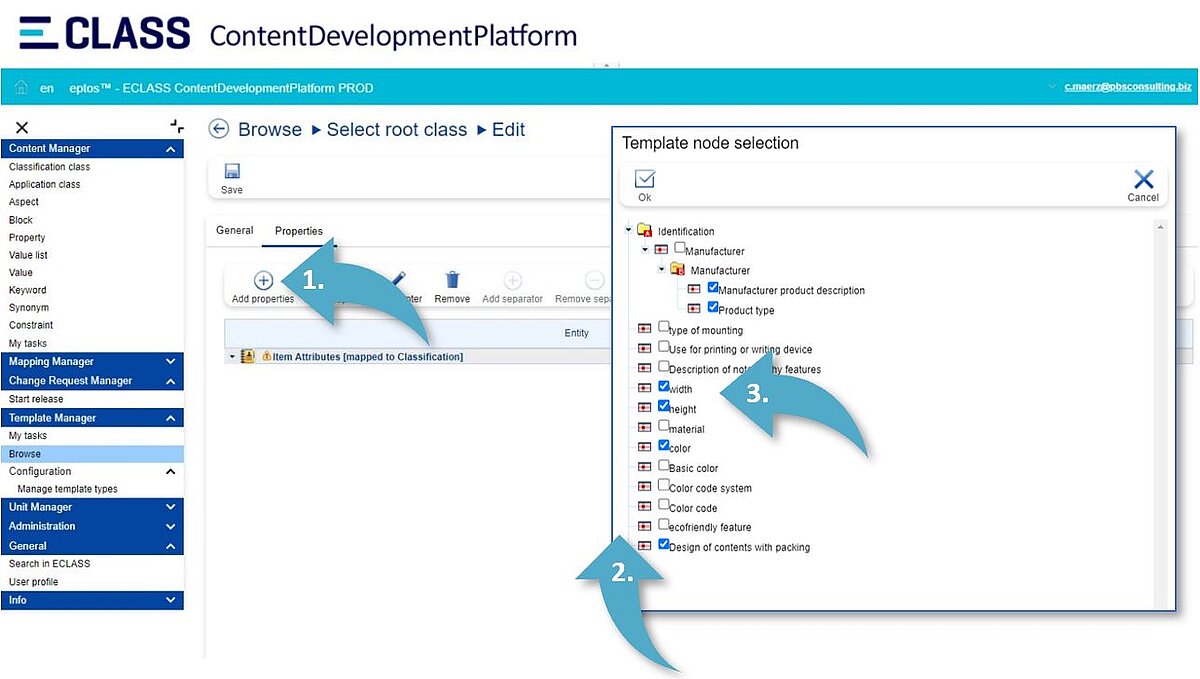The width and height of the screenshot is (1200, 679).
Task: Open Search in ECLASS link
Action: coord(49,564)
